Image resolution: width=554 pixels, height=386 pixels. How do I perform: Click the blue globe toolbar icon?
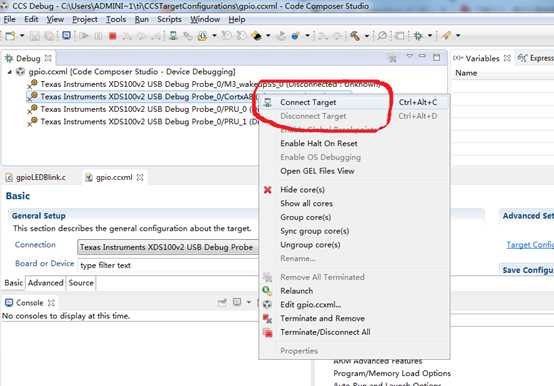(295, 36)
